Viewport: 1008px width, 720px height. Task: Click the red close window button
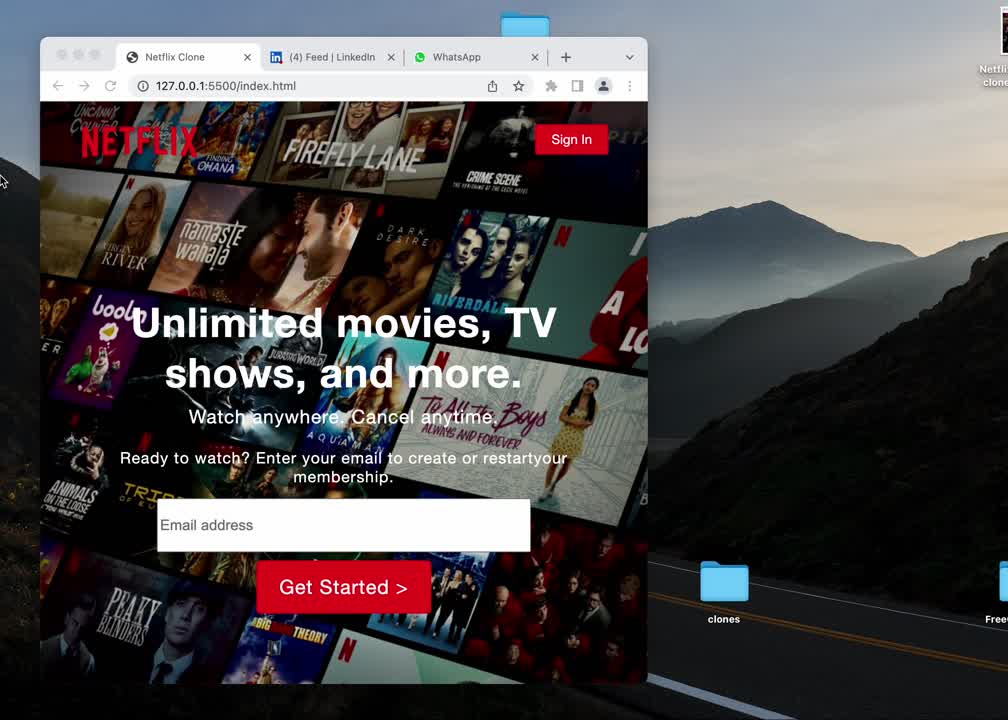tap(62, 55)
